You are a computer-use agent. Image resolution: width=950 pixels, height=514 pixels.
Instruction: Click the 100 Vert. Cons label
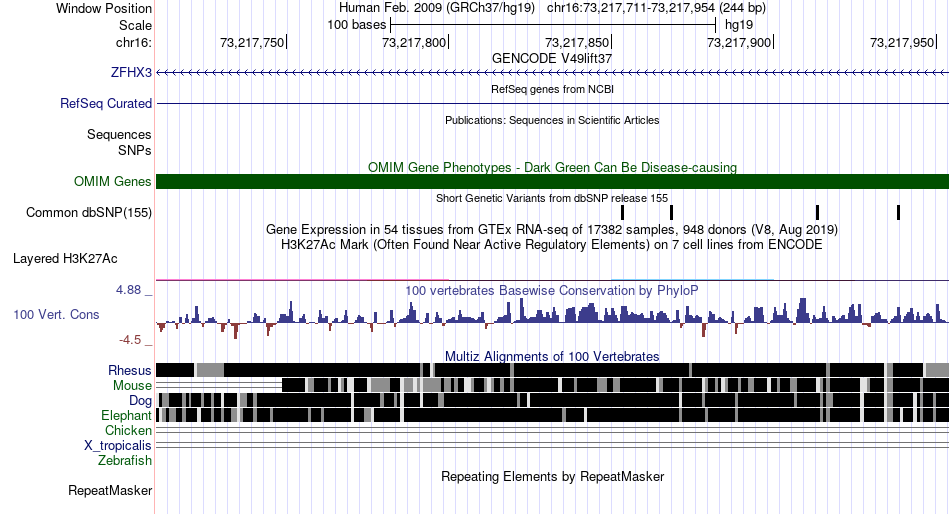[56, 315]
